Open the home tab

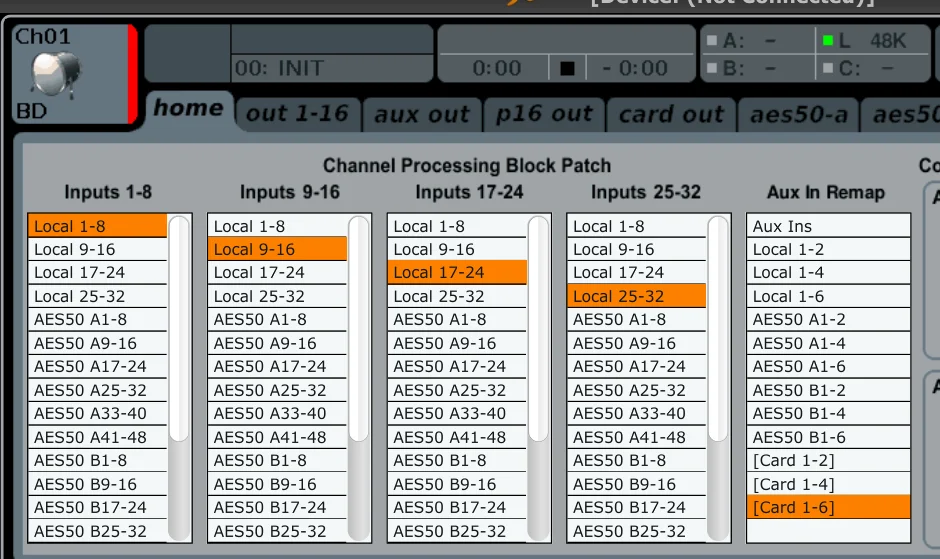[x=189, y=109]
